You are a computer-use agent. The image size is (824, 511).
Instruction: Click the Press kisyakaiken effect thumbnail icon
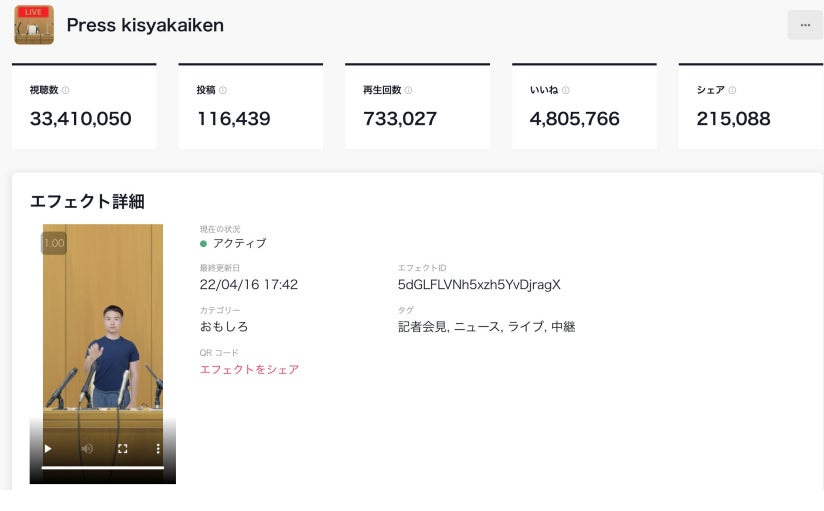click(34, 25)
